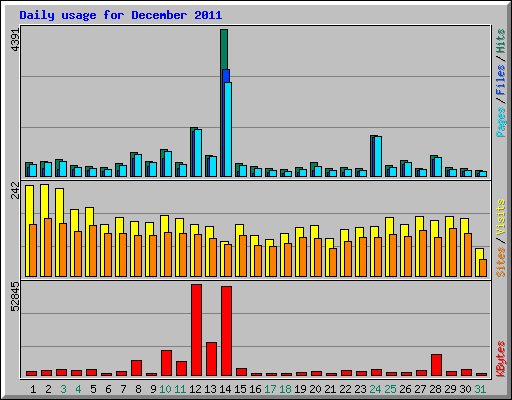This screenshot has width=512, height=400.
Task: Click green weekend day label '31'
Action: (x=480, y=389)
